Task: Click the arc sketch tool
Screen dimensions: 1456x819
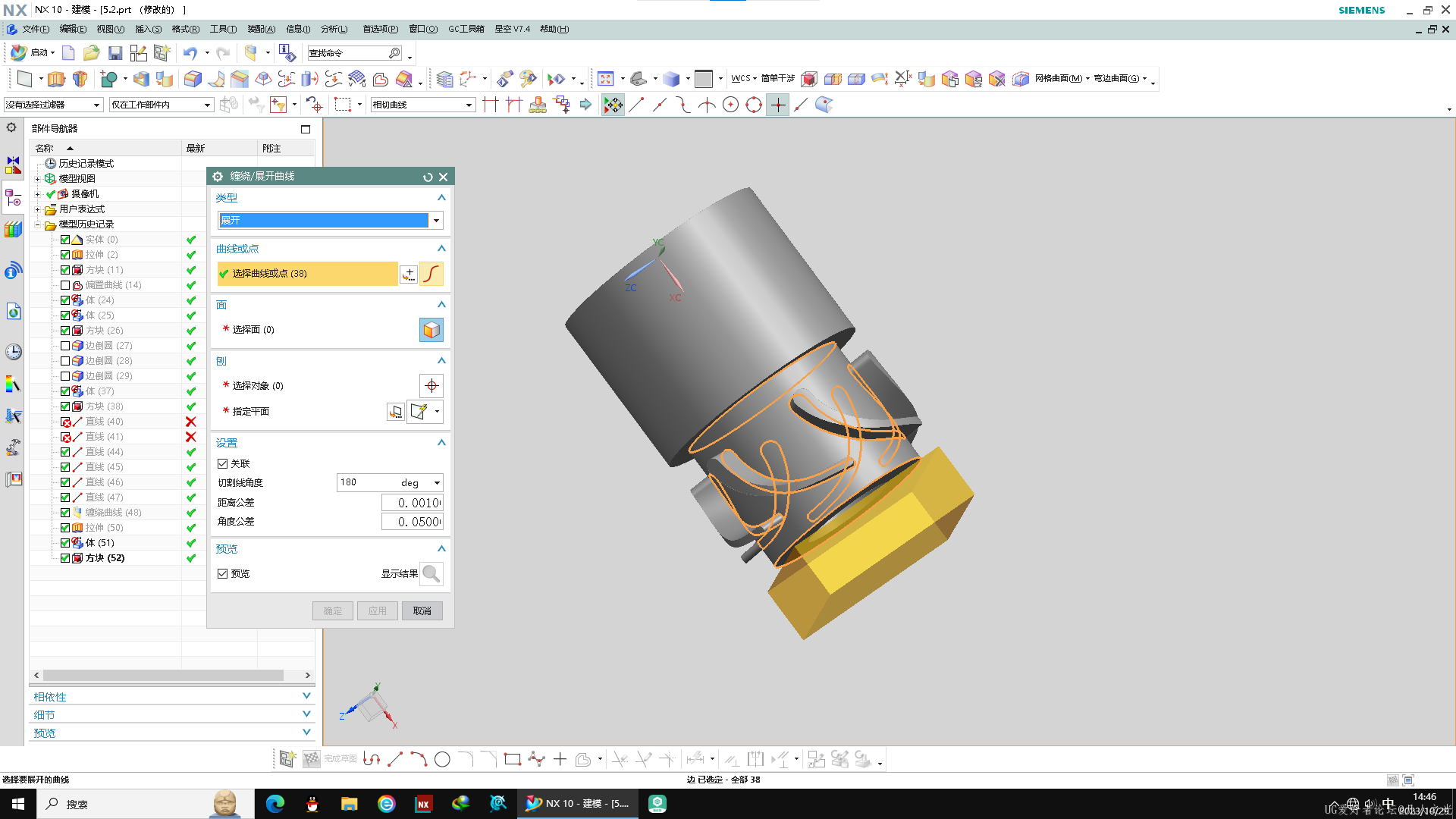Action: click(419, 759)
